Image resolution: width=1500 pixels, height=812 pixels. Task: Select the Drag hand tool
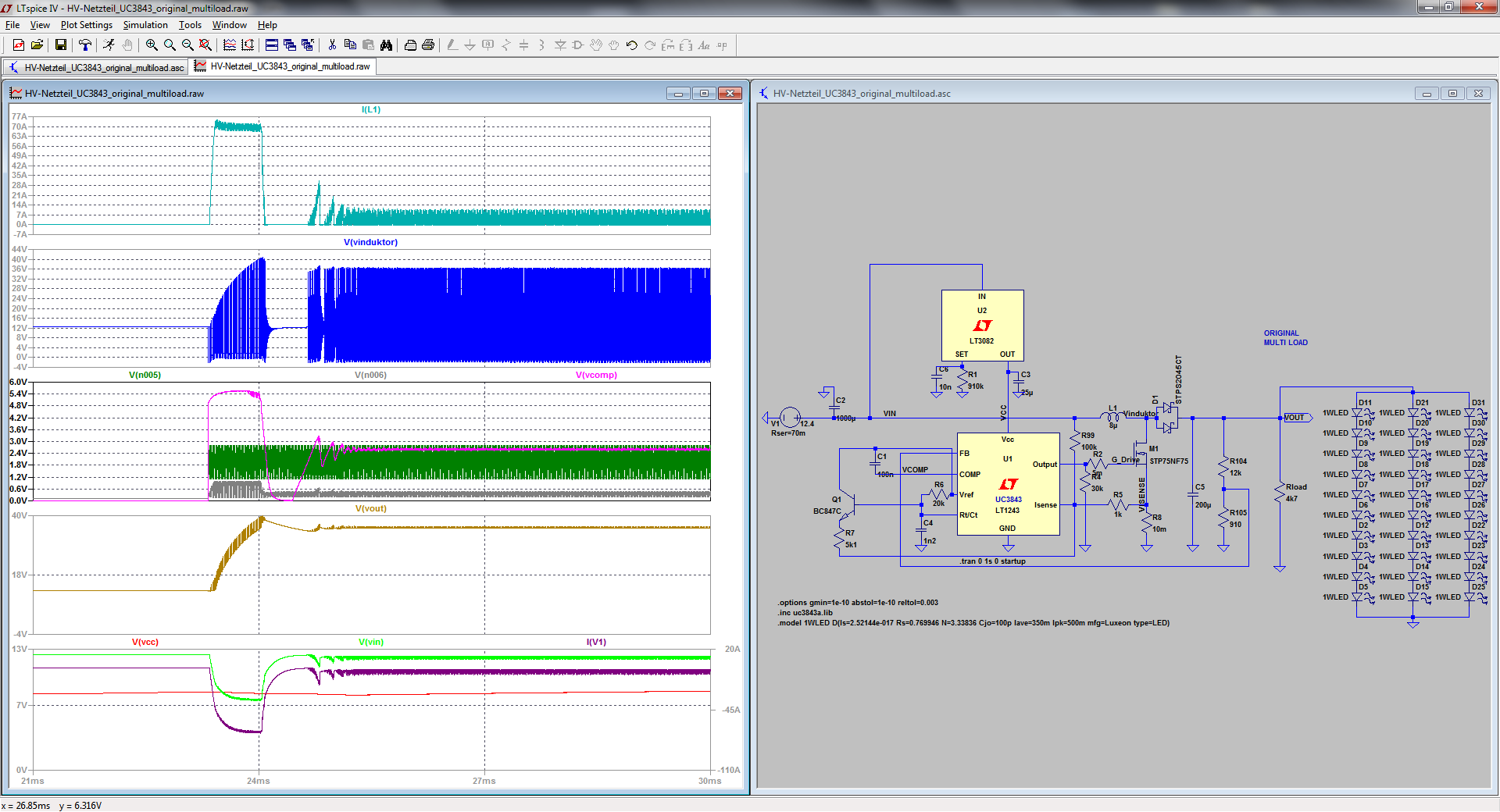[x=614, y=45]
